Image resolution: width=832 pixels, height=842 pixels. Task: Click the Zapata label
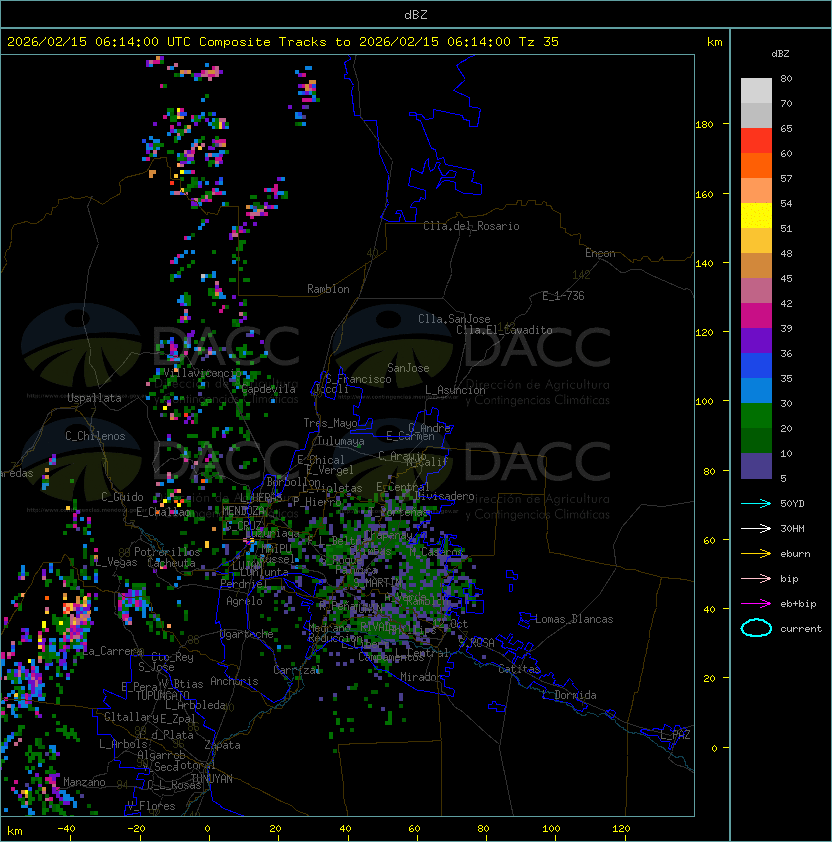(x=222, y=745)
